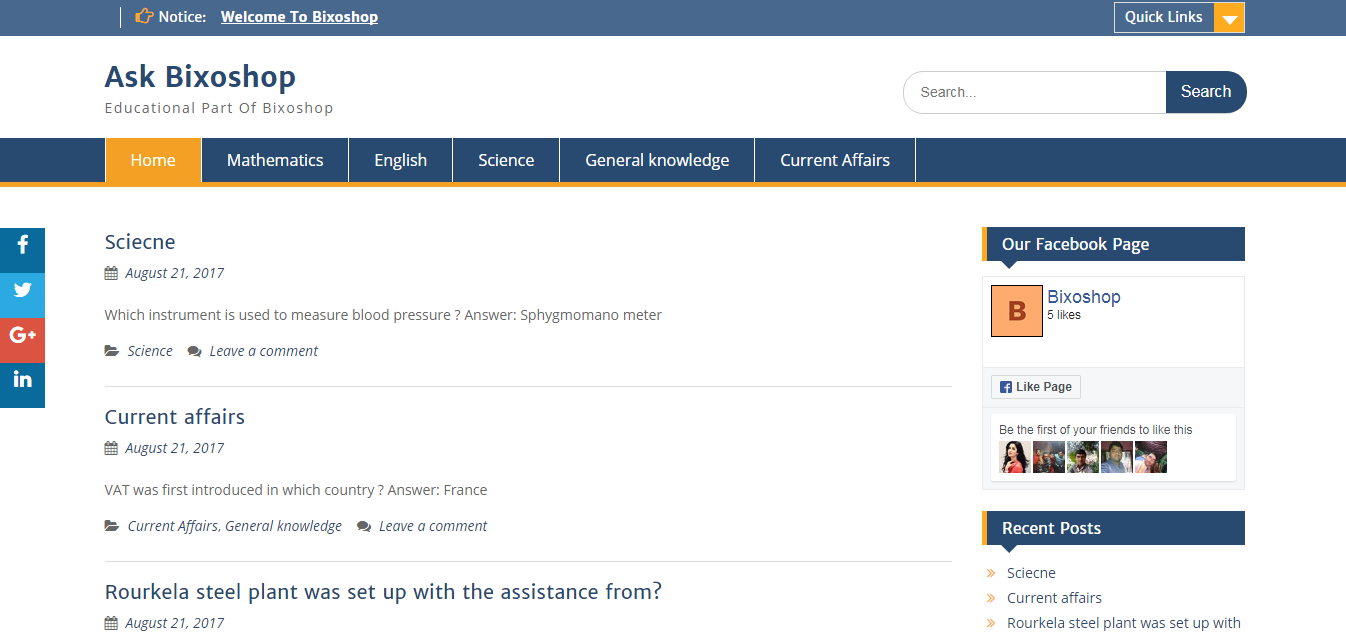Click comment bubble icon under Current affairs post
The image size is (1346, 635).
click(364, 526)
